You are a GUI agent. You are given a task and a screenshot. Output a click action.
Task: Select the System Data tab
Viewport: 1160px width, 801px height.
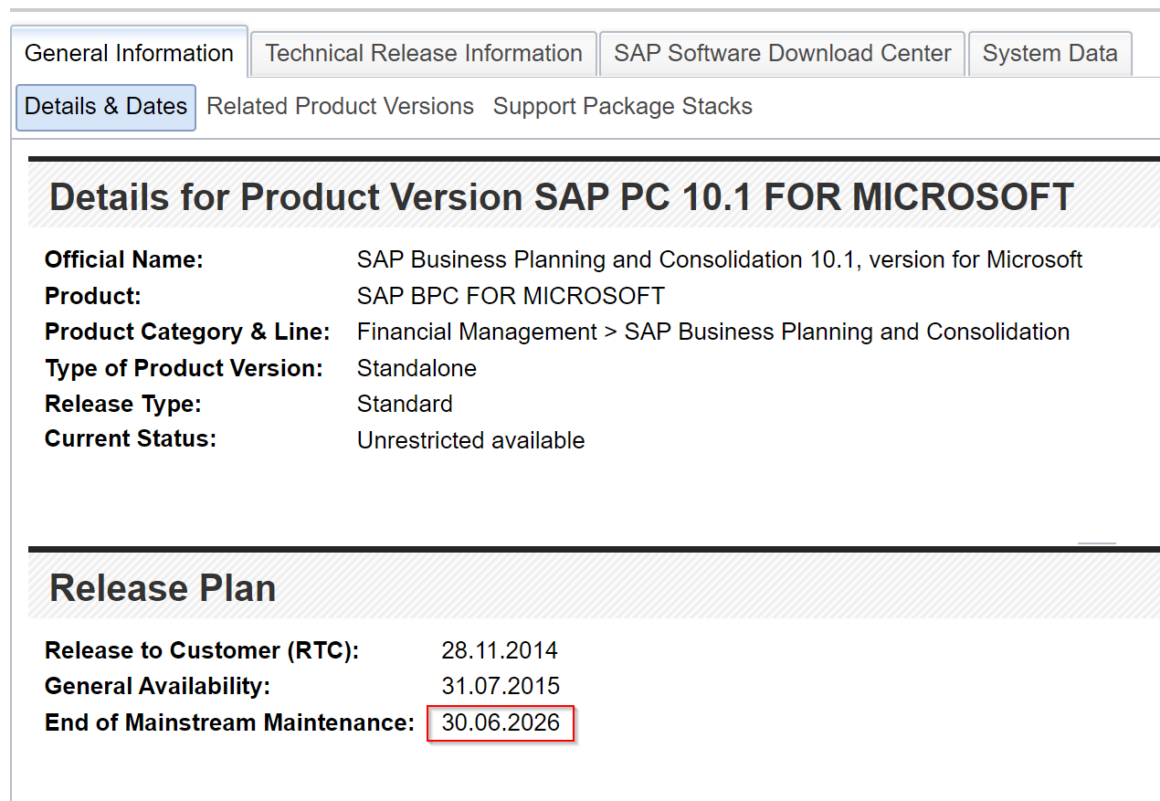coord(1050,54)
